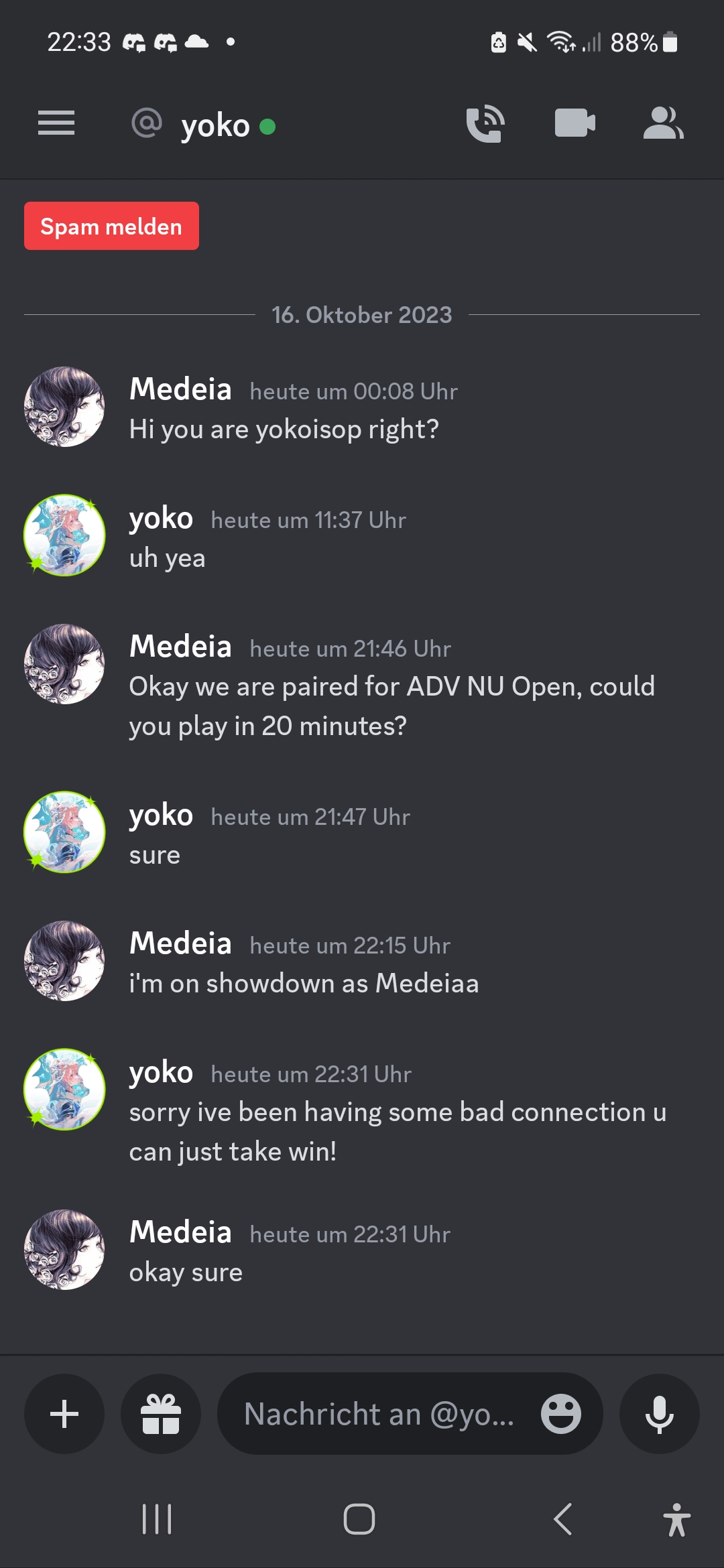
Task: Tap the plus attachment button
Action: (64, 1414)
